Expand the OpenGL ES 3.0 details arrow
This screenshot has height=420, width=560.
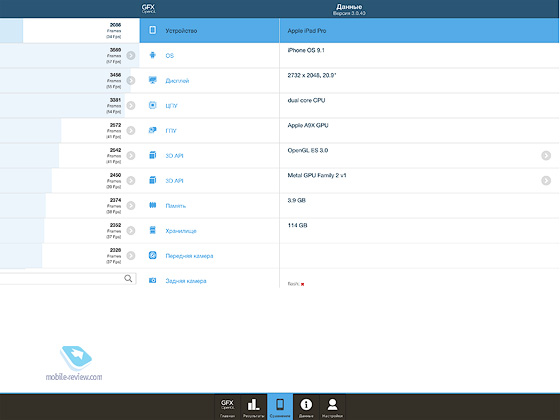pyautogui.click(x=546, y=155)
